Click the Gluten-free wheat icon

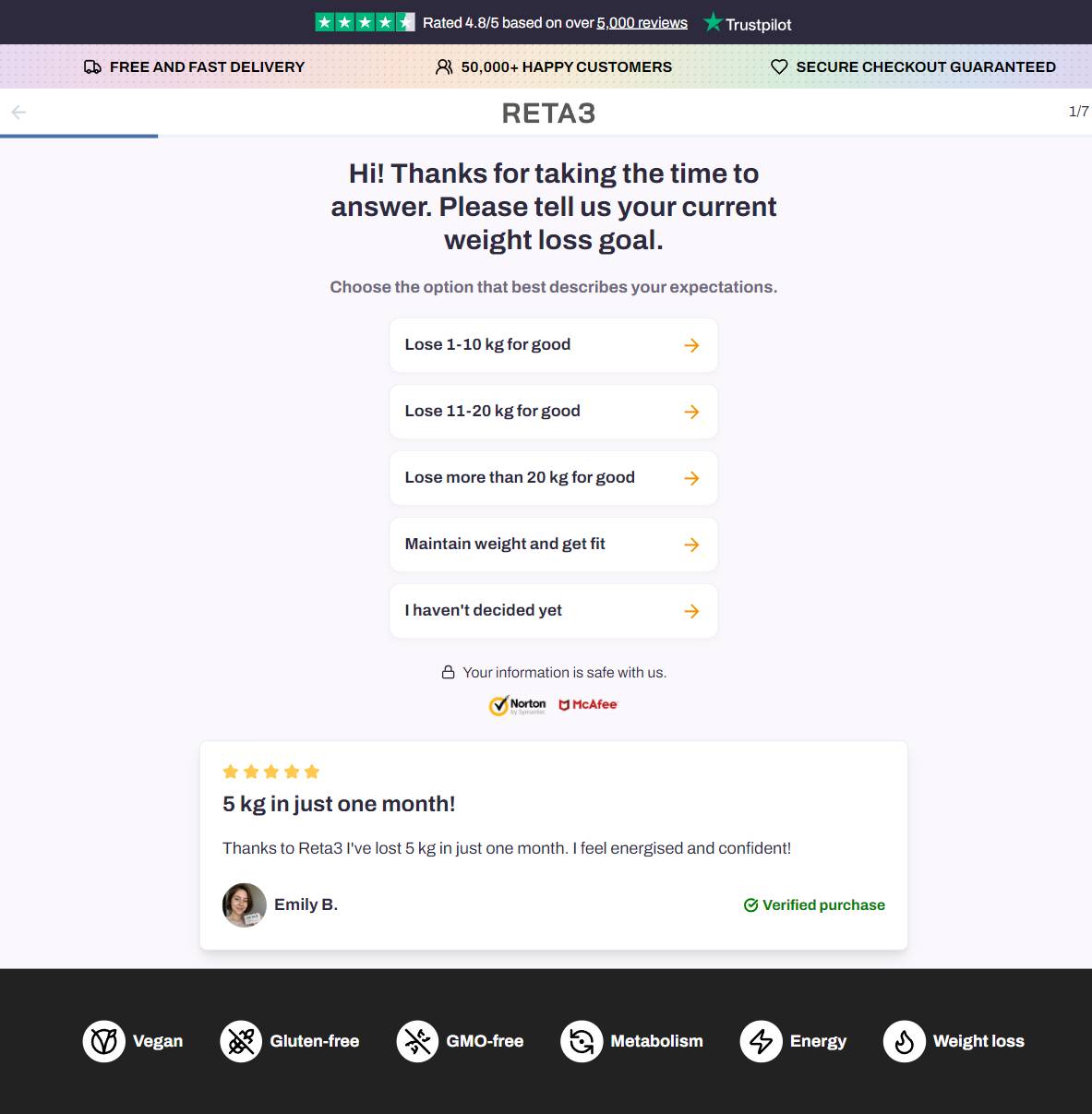241,1041
